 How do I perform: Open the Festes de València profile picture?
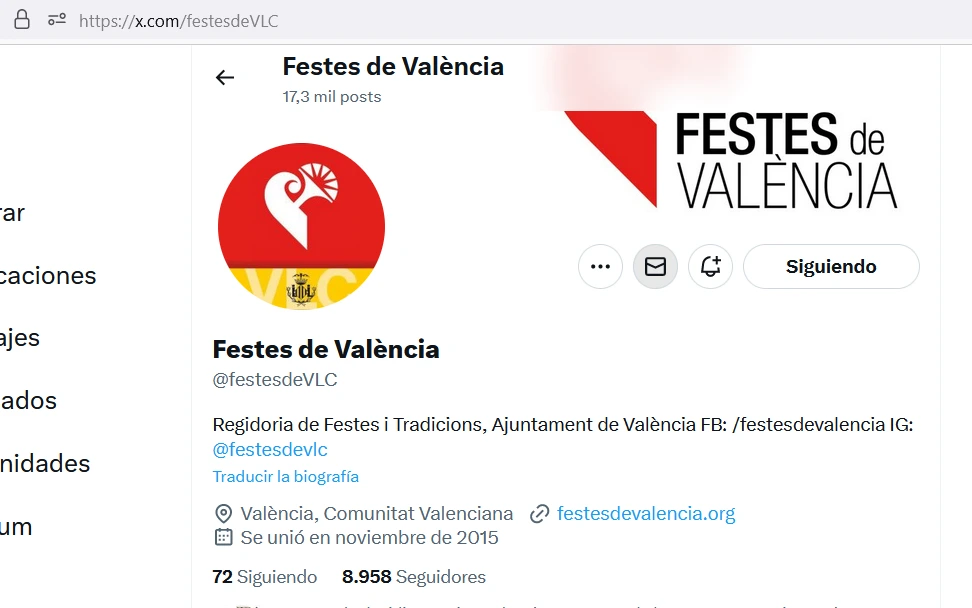[x=301, y=226]
